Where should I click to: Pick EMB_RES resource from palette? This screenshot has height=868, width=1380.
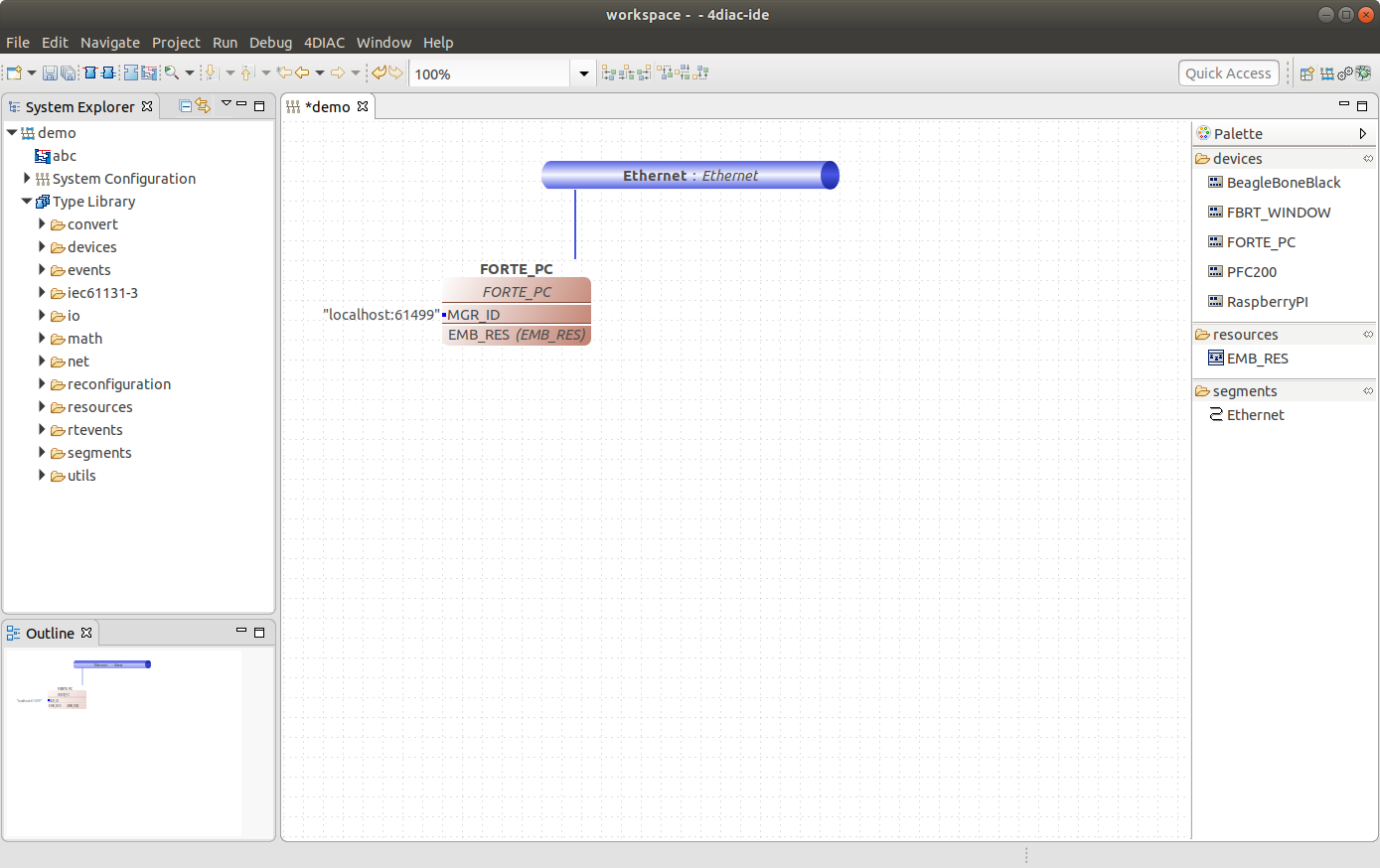(x=1248, y=359)
